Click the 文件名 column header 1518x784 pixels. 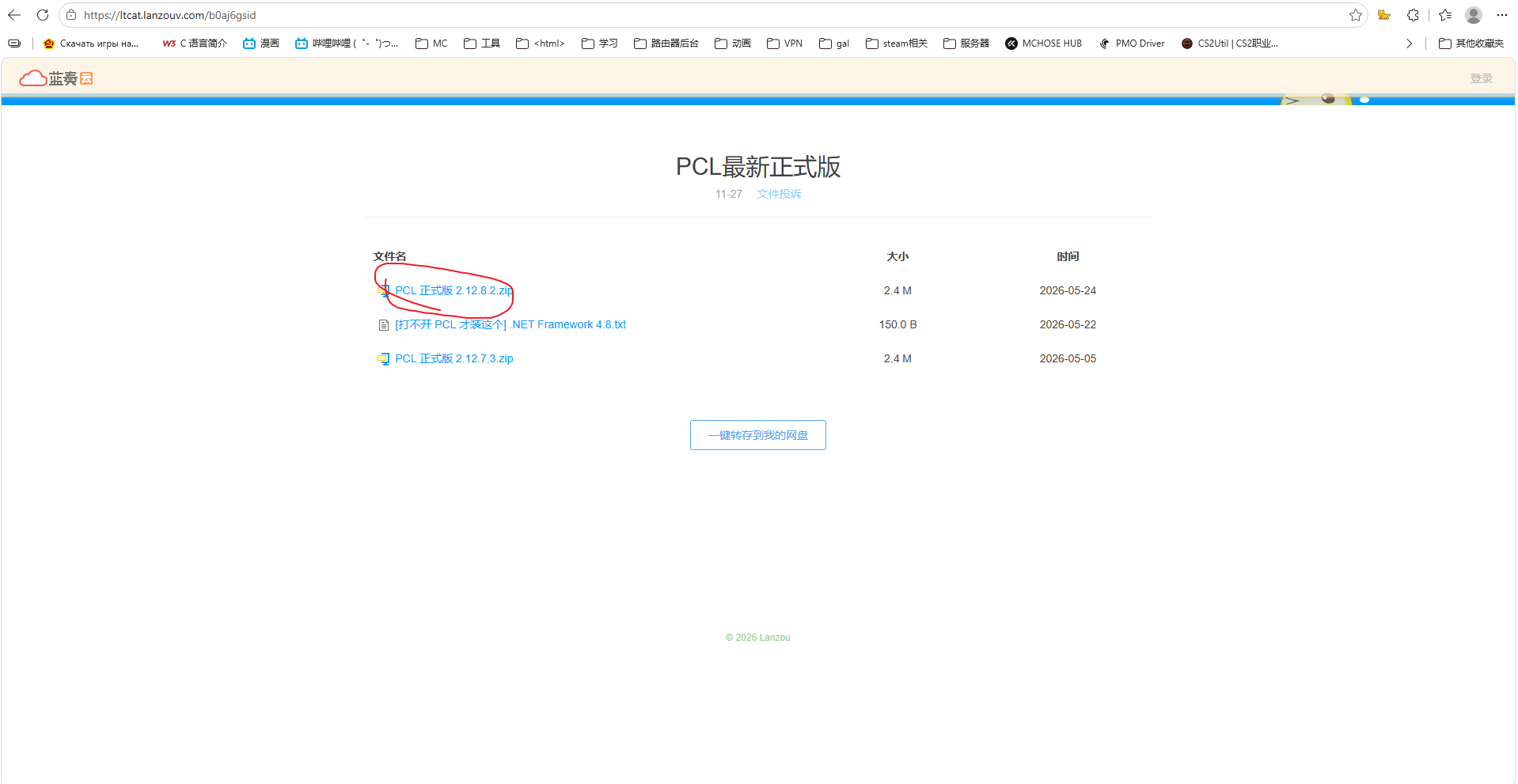point(389,256)
